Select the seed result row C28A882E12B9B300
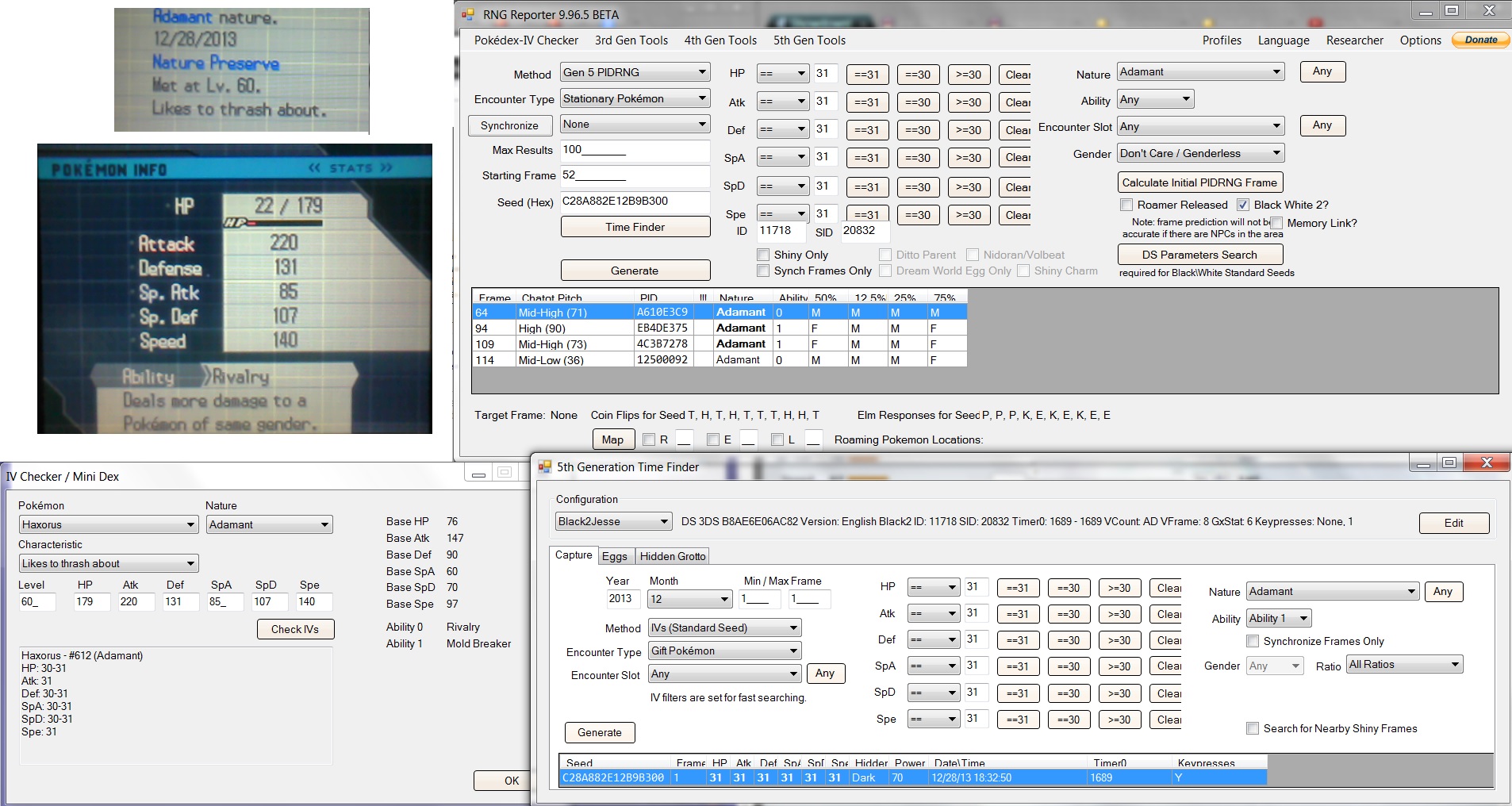 (x=912, y=777)
